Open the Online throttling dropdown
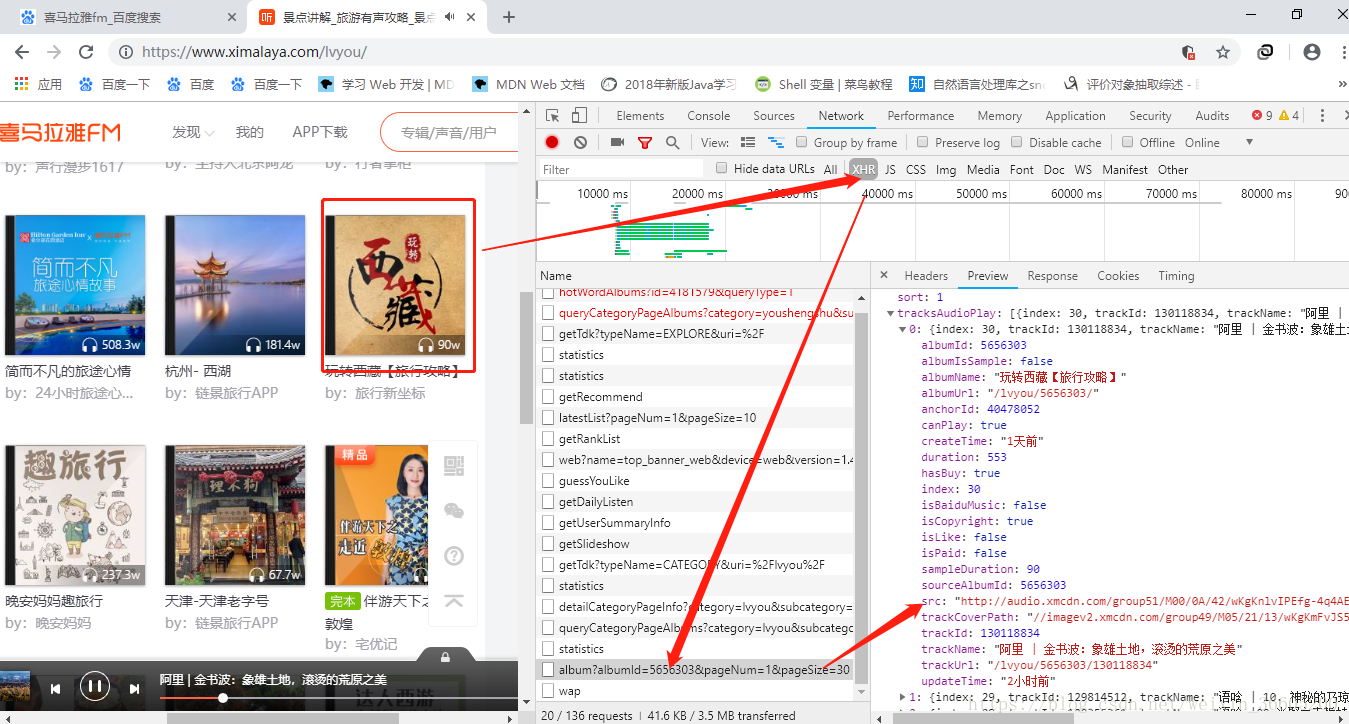This screenshot has width=1349, height=724. tap(1218, 143)
